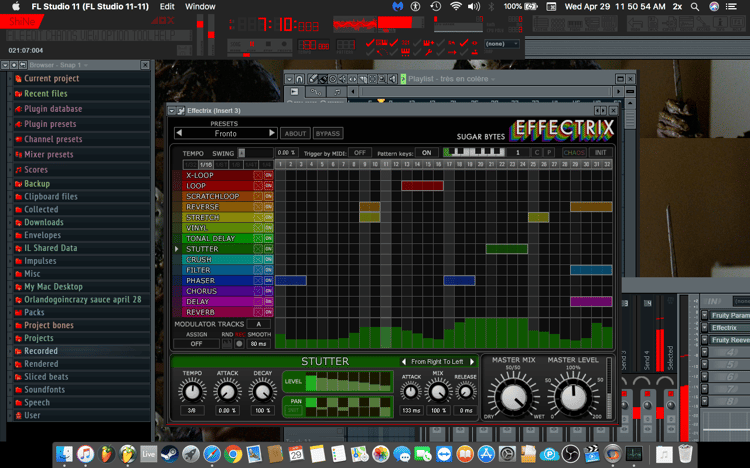This screenshot has height=468, width=750.
Task: Open the Apple menu
Action: pyautogui.click(x=16, y=7)
